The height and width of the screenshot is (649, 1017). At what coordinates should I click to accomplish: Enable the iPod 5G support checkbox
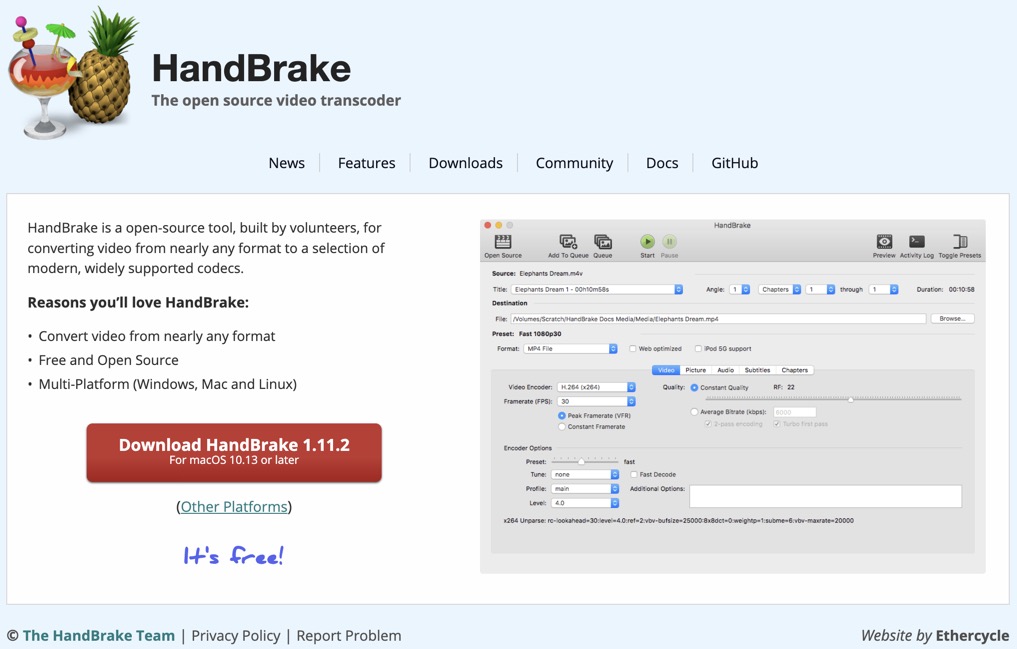(699, 349)
